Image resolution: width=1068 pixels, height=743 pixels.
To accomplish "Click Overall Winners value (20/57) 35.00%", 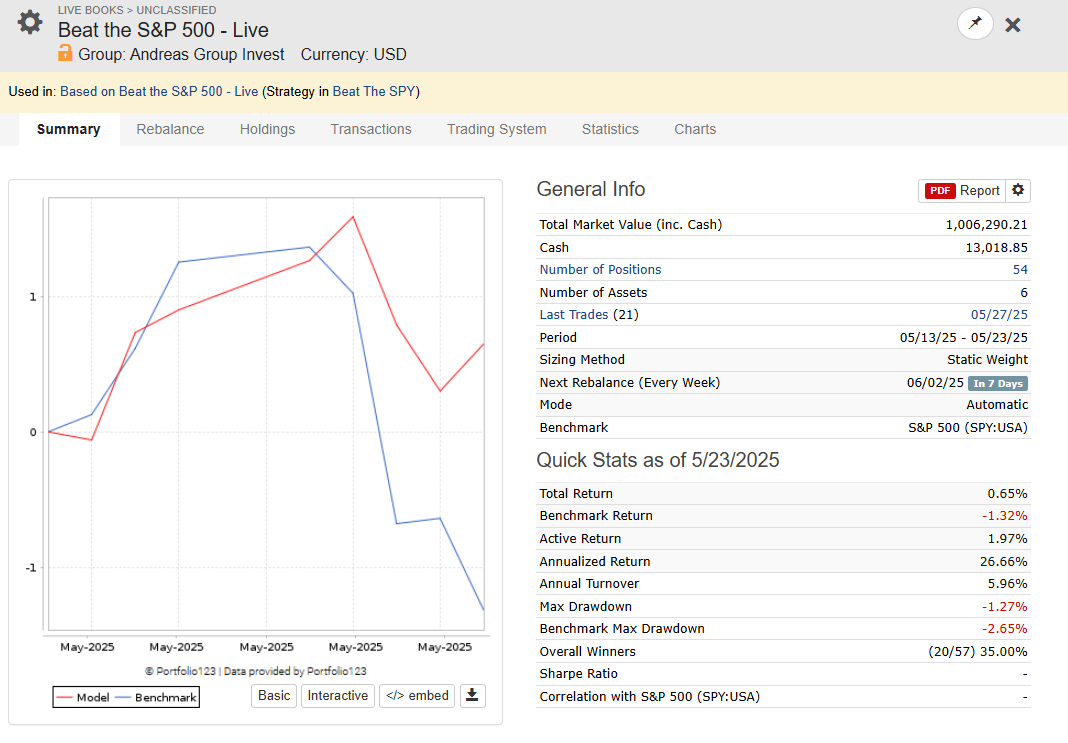I will [x=978, y=652].
